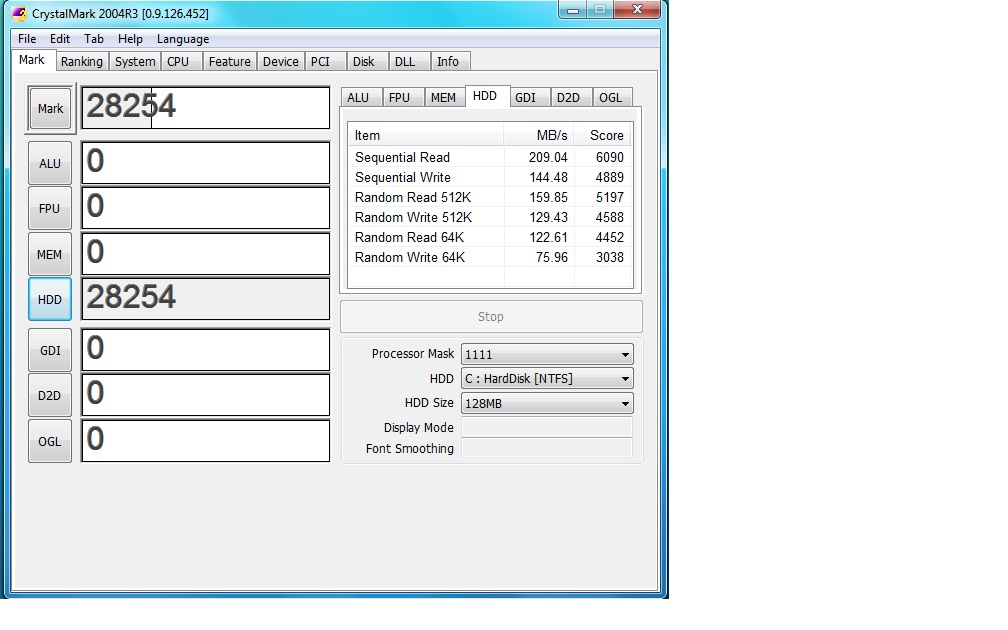This screenshot has height=630, width=1008.
Task: Select the Random Read 512K row
Action: (x=490, y=197)
